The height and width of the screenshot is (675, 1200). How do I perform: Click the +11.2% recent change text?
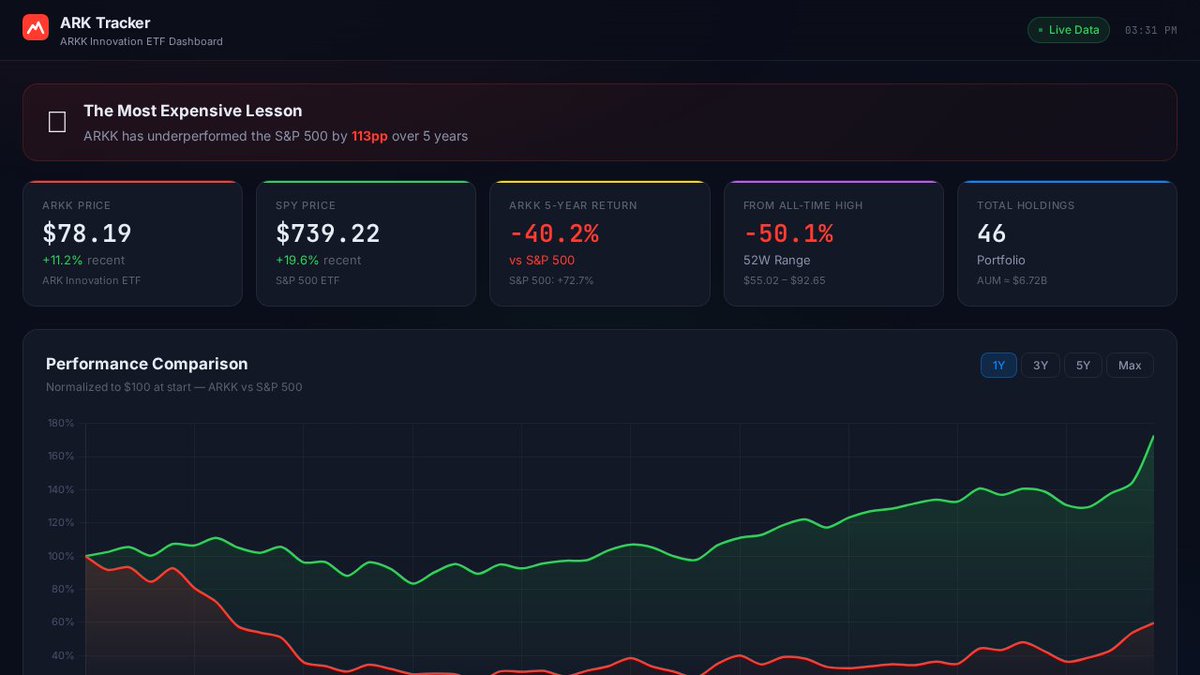coord(83,260)
